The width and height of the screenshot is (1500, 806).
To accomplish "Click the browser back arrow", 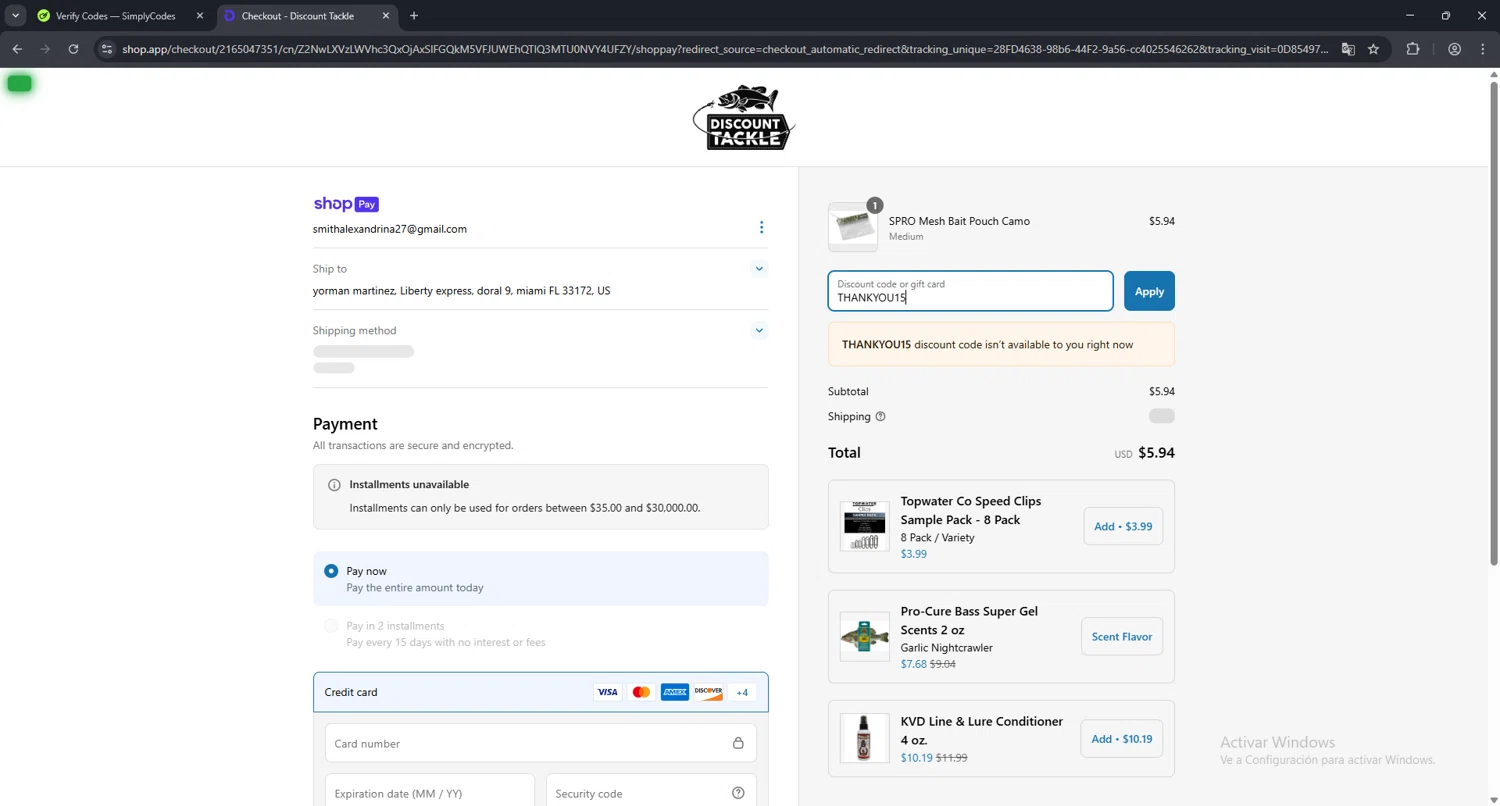I will pos(17,49).
